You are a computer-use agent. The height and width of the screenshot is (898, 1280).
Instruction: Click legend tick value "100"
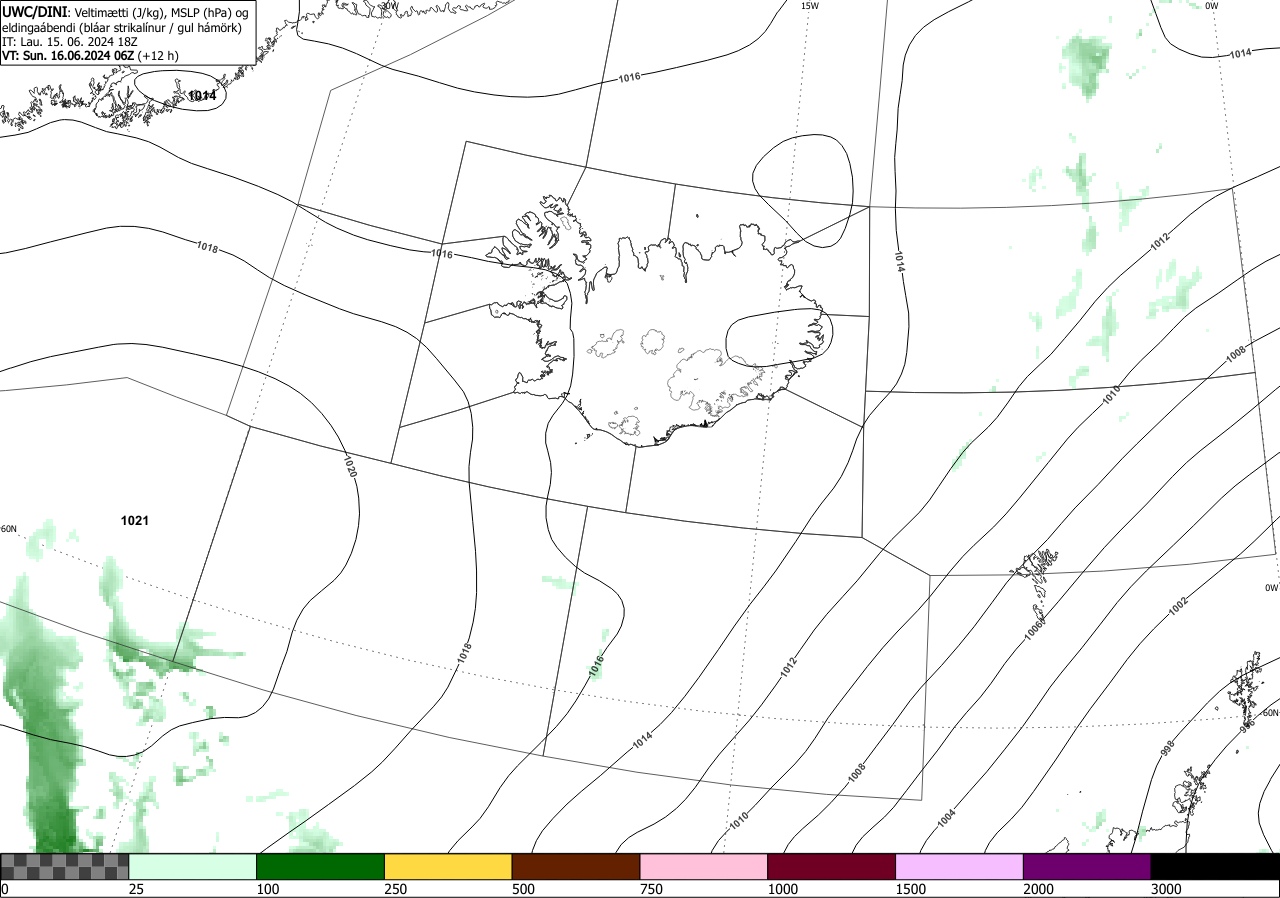[x=267, y=889]
